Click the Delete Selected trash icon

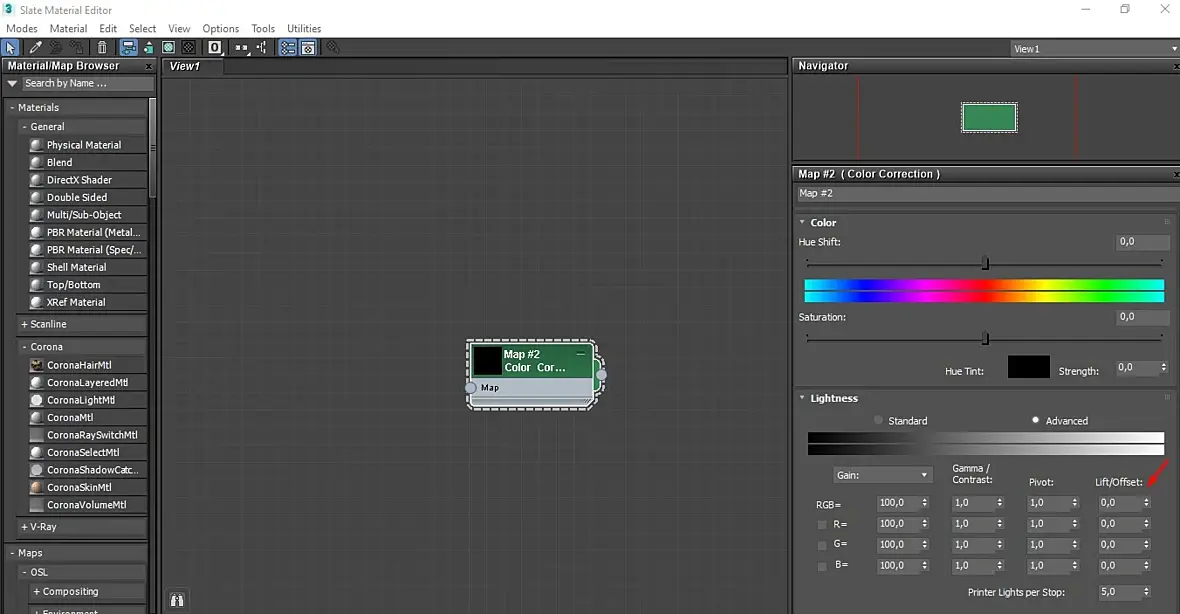(x=102, y=47)
